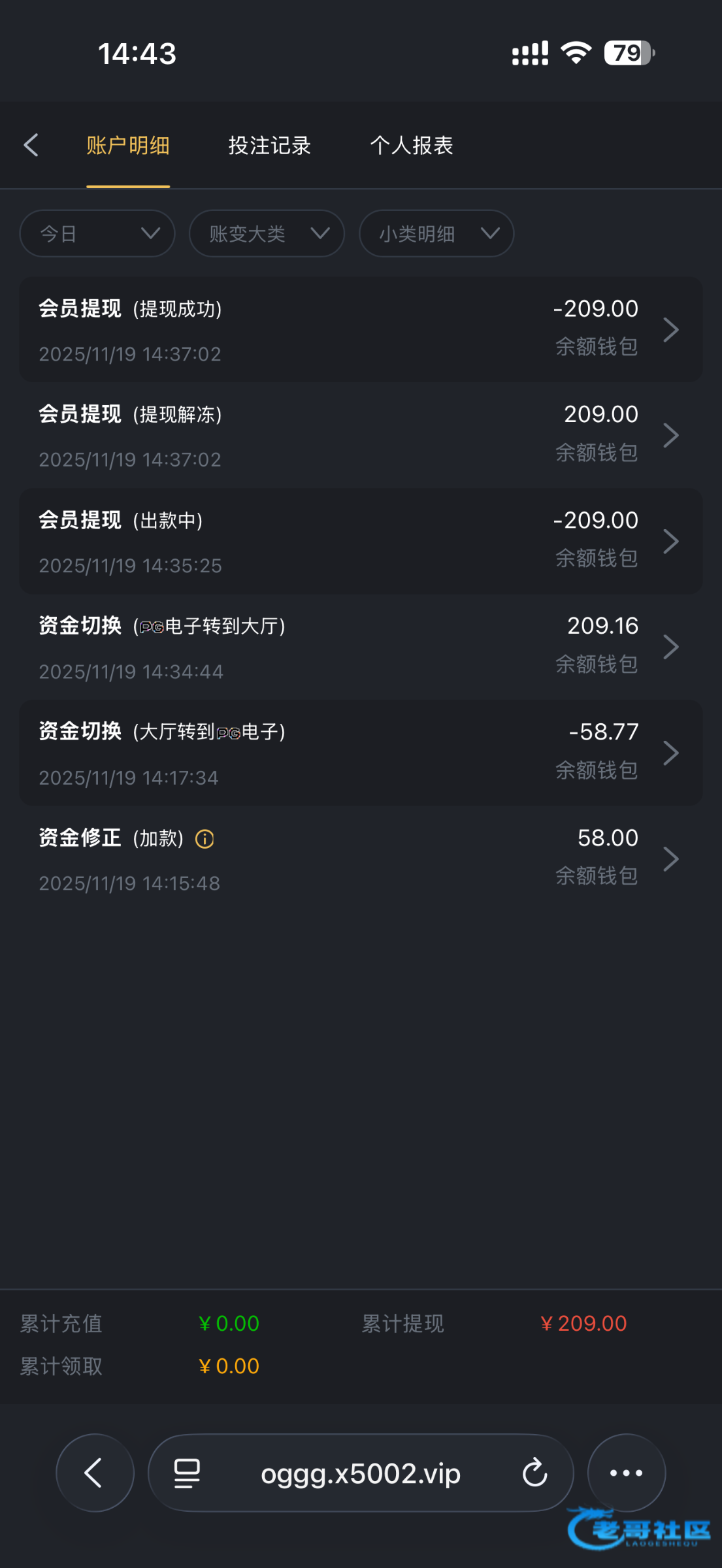Tap the back arrow beside 账户明细
The width and height of the screenshot is (722, 1568).
pos(31,145)
